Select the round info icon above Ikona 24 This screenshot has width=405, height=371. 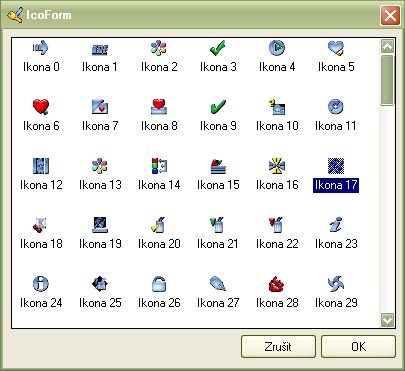41,284
